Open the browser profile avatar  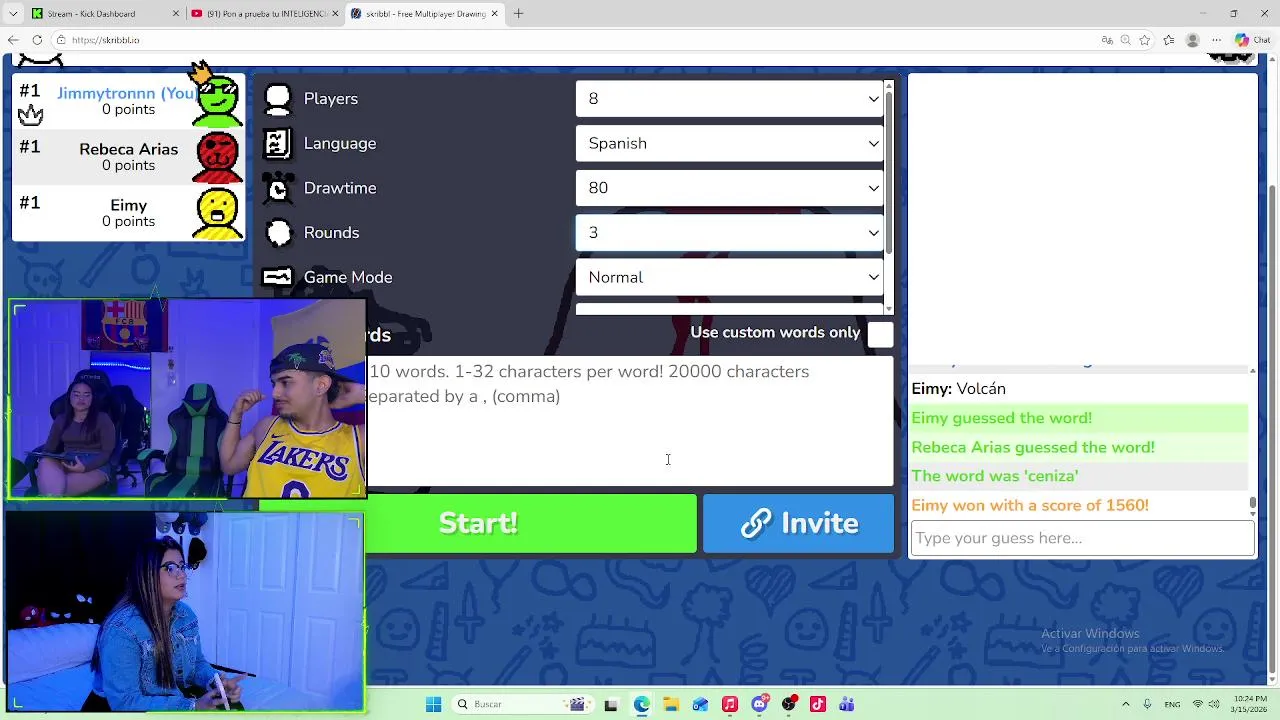coord(1192,40)
